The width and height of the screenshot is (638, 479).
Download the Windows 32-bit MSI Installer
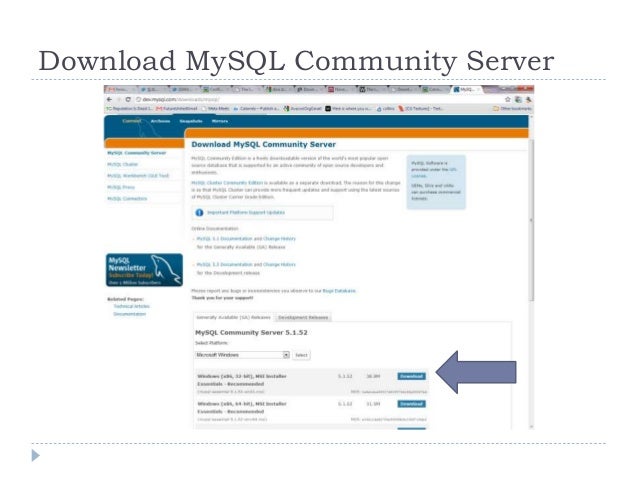411,376
